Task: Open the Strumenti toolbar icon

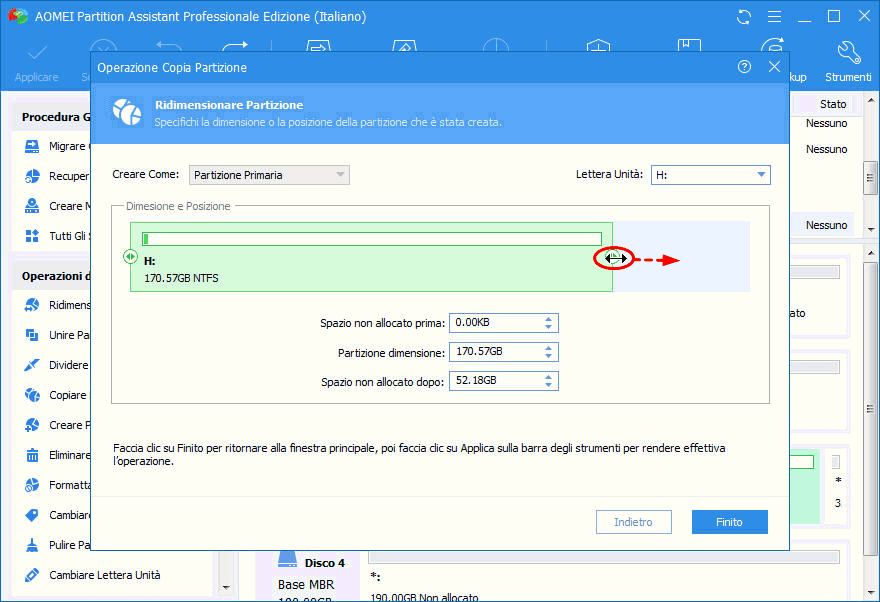Action: click(x=849, y=53)
